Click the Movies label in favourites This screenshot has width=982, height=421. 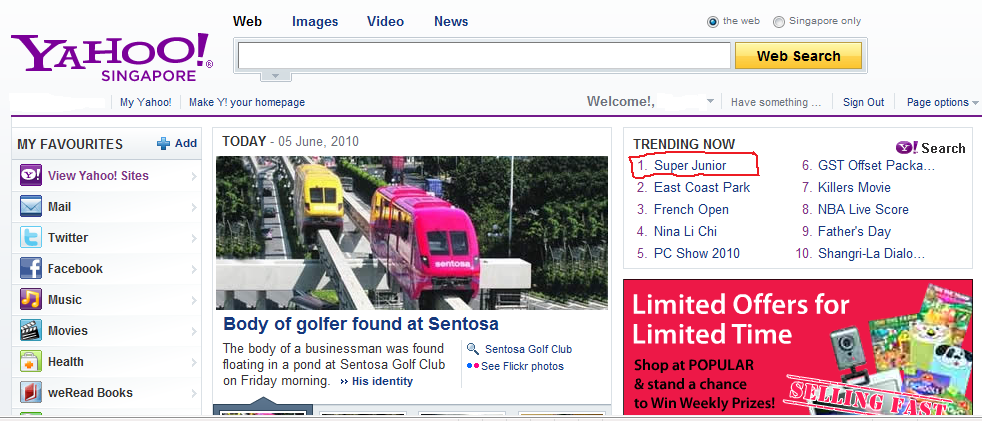click(x=68, y=331)
